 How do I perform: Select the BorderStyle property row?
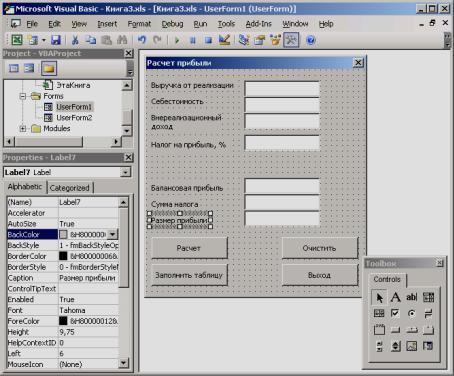tap(63, 267)
